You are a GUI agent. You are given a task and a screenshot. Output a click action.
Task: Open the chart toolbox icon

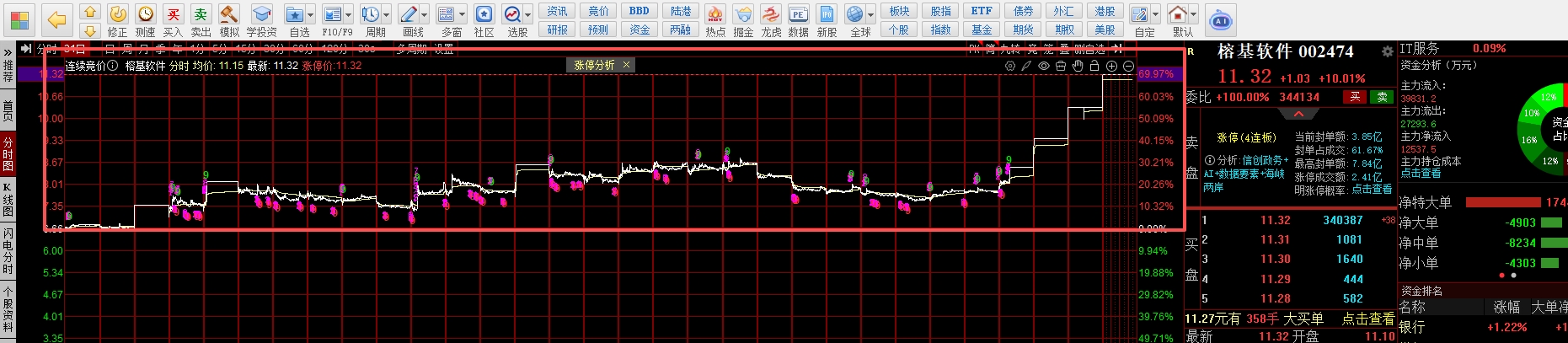(1061, 66)
